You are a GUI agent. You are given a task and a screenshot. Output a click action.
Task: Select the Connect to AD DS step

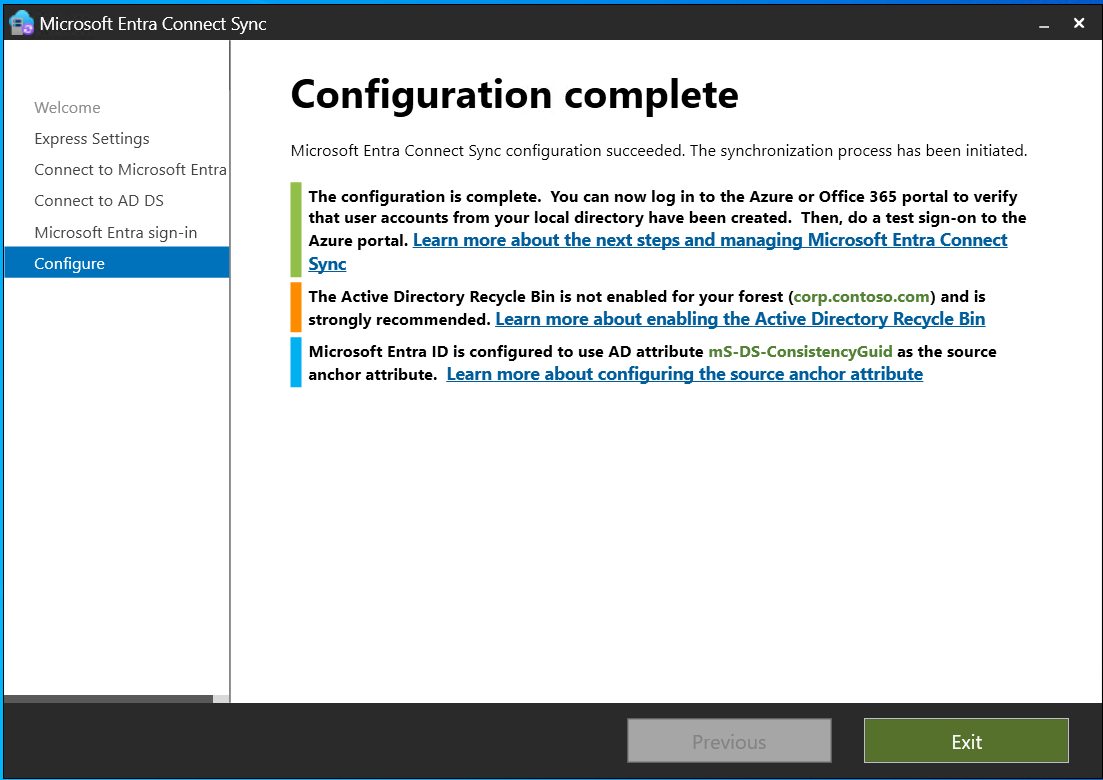99,201
